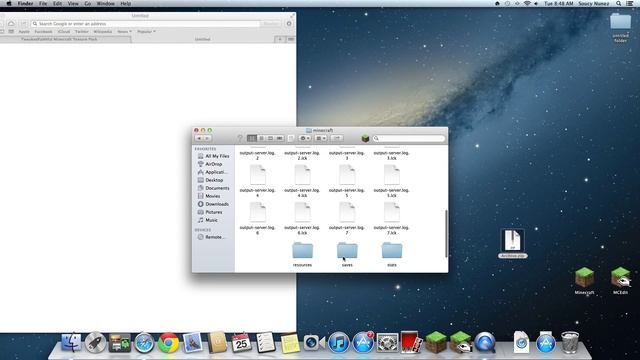Open Calendar from the dock

tap(241, 342)
